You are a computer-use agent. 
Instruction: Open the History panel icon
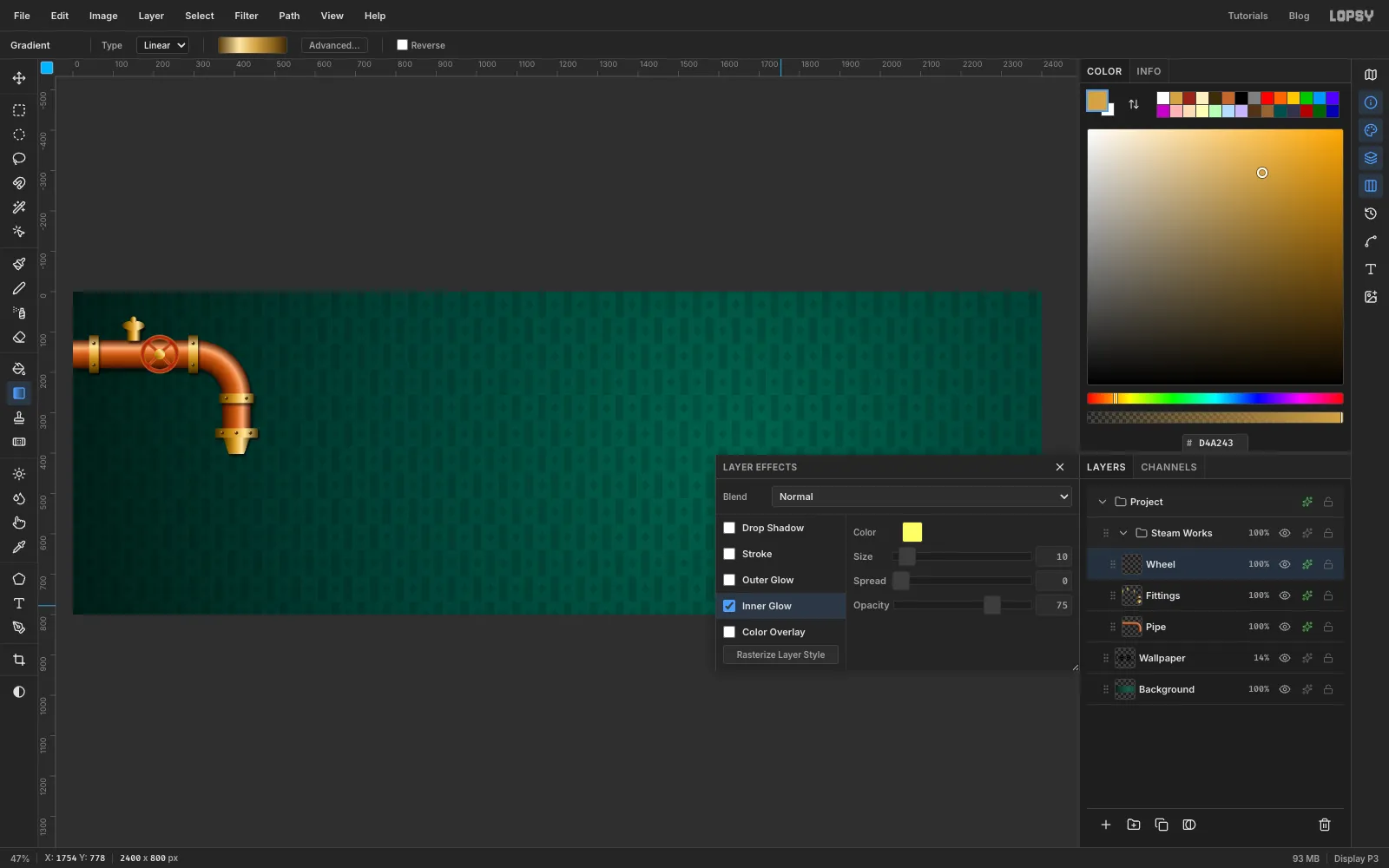1371,214
